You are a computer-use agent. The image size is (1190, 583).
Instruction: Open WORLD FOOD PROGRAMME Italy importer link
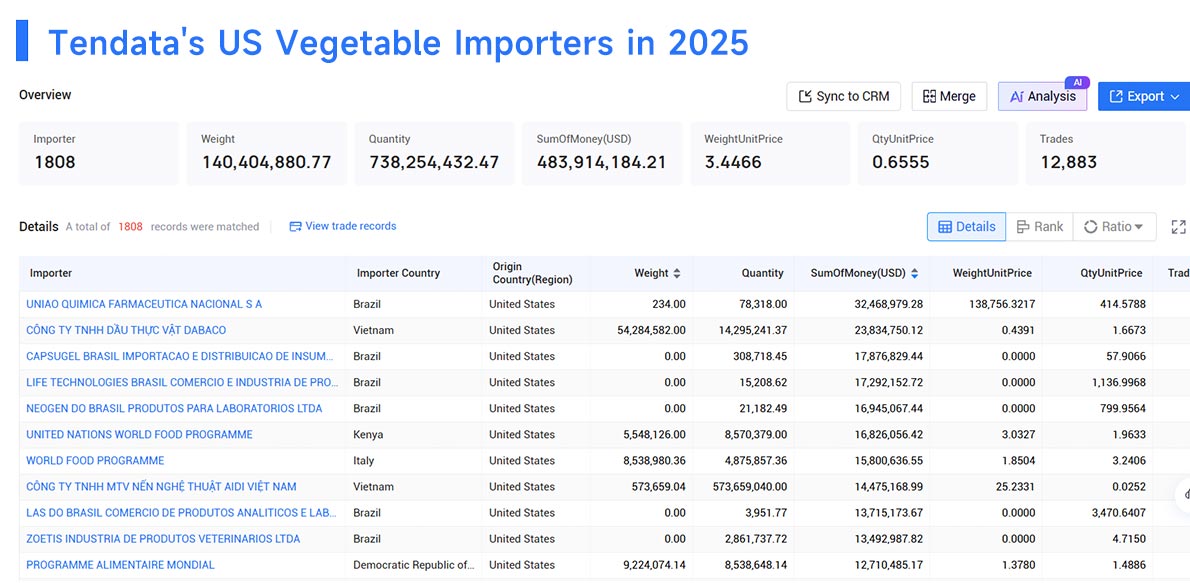[x=95, y=461]
